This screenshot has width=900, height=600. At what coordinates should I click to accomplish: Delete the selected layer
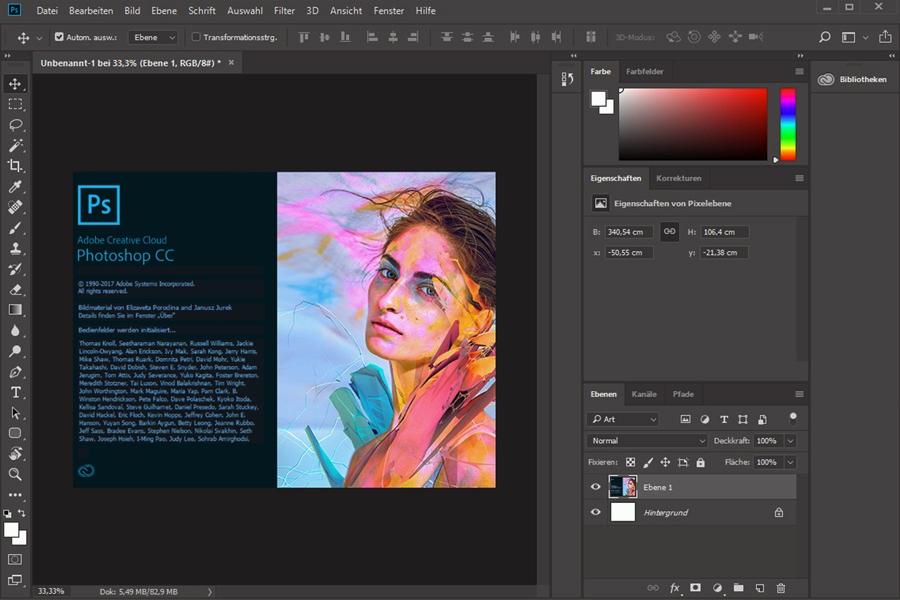tap(781, 588)
